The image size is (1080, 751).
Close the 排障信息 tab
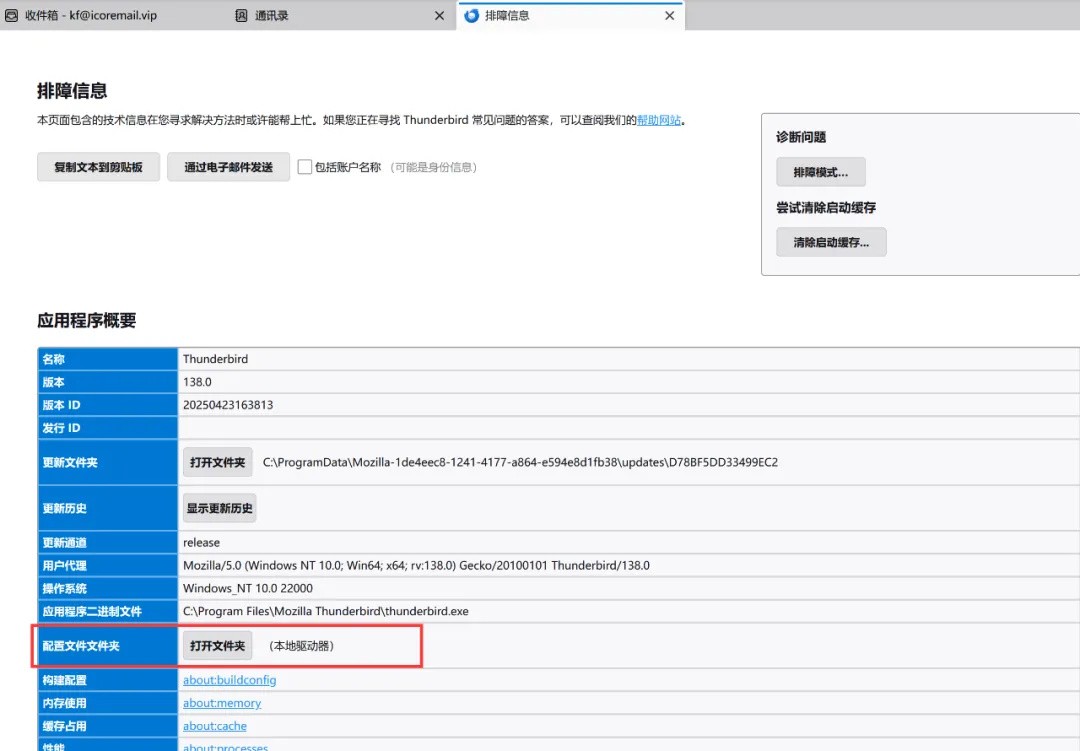click(x=670, y=16)
